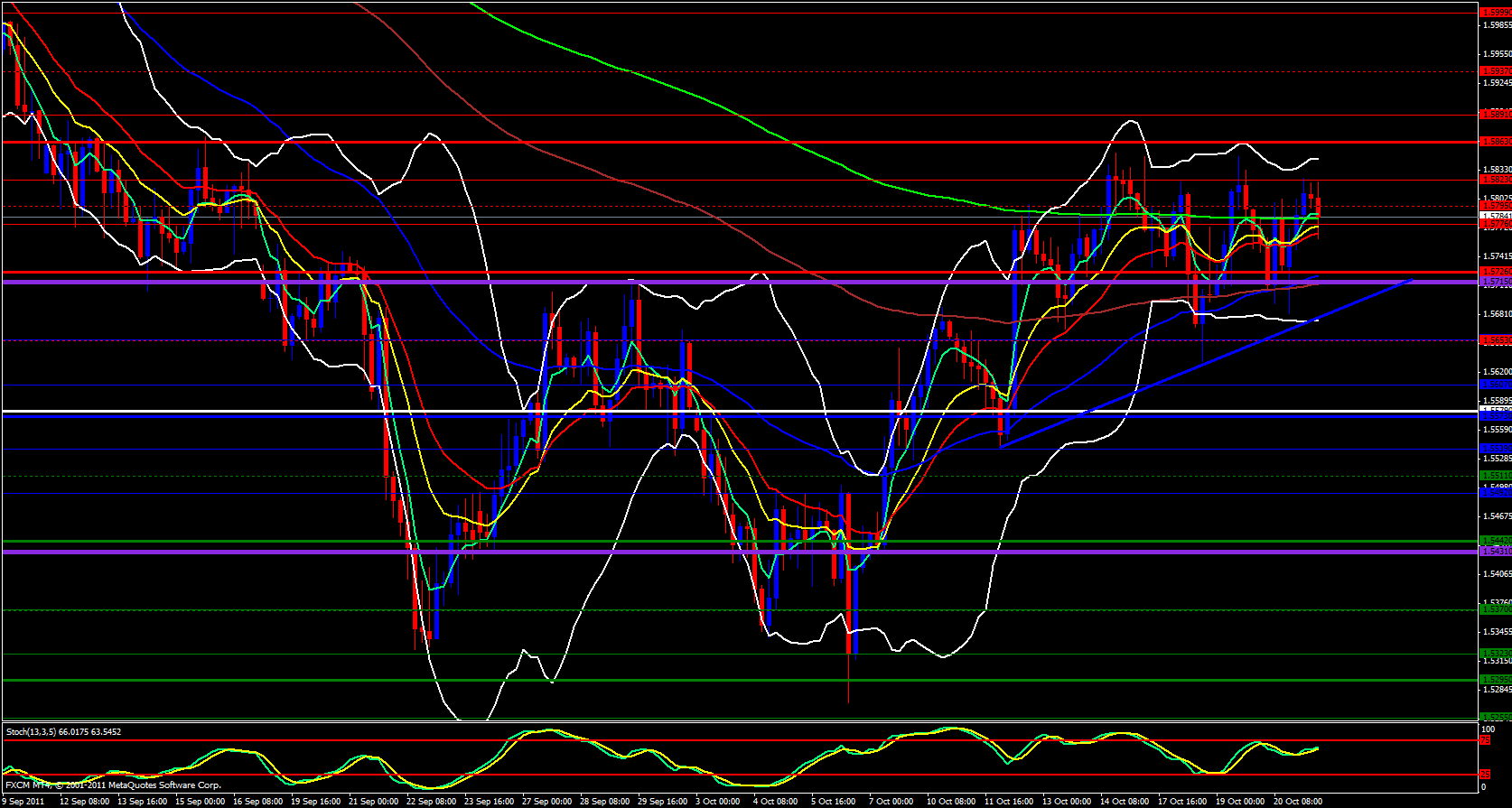Viewport: 1512px width, 808px height.
Task: Click the current price 1.57841 white label
Action: pos(1495,216)
